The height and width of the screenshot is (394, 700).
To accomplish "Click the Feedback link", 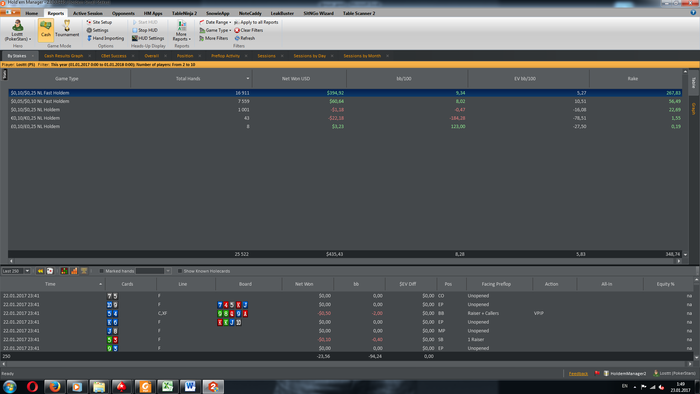I will coord(578,373).
